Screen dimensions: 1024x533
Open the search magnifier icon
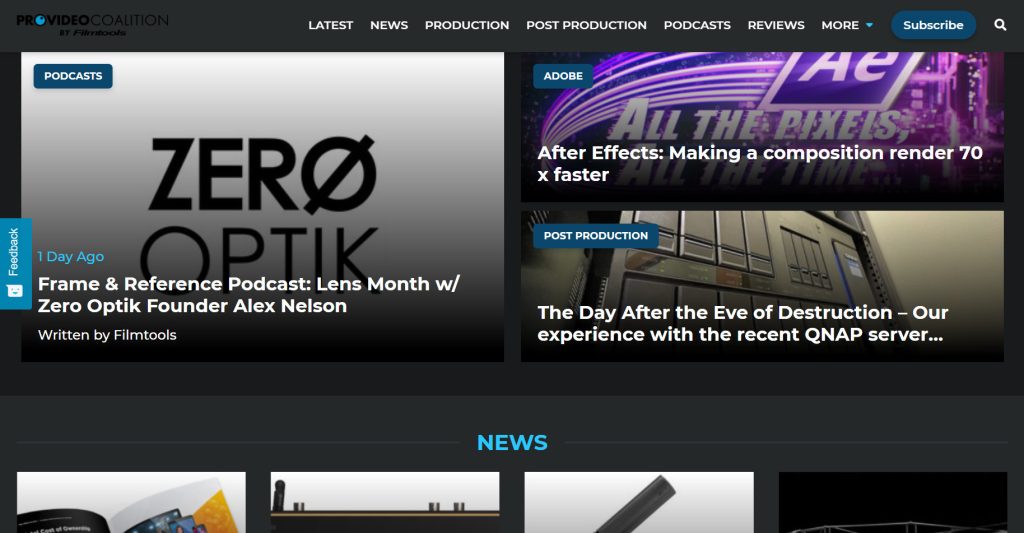[1000, 25]
